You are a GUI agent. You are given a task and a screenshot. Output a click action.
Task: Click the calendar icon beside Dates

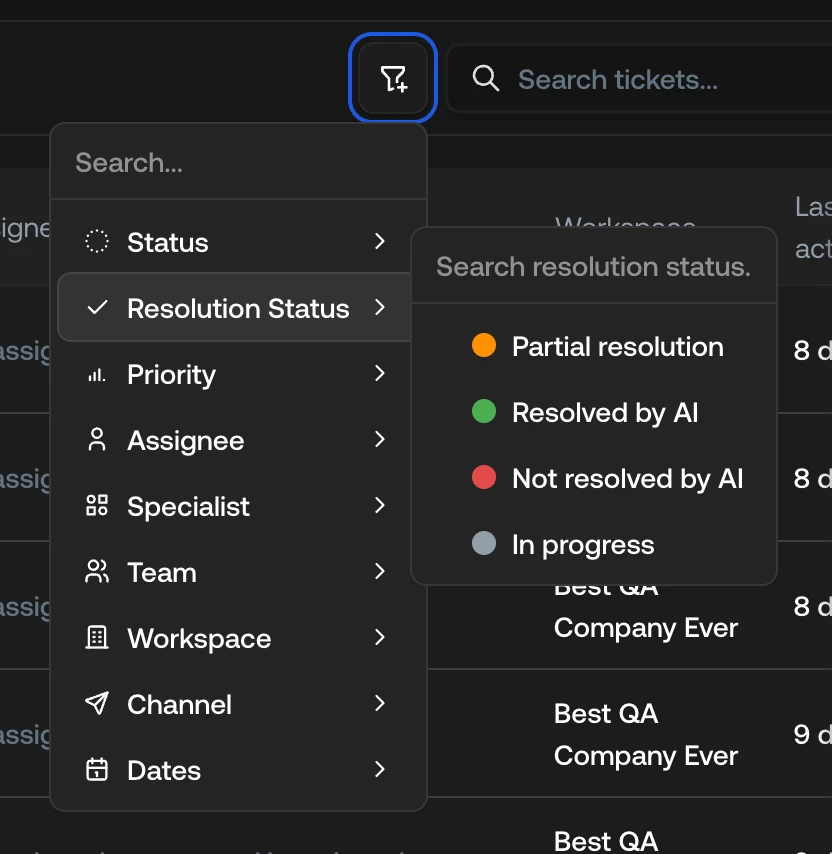pos(97,769)
